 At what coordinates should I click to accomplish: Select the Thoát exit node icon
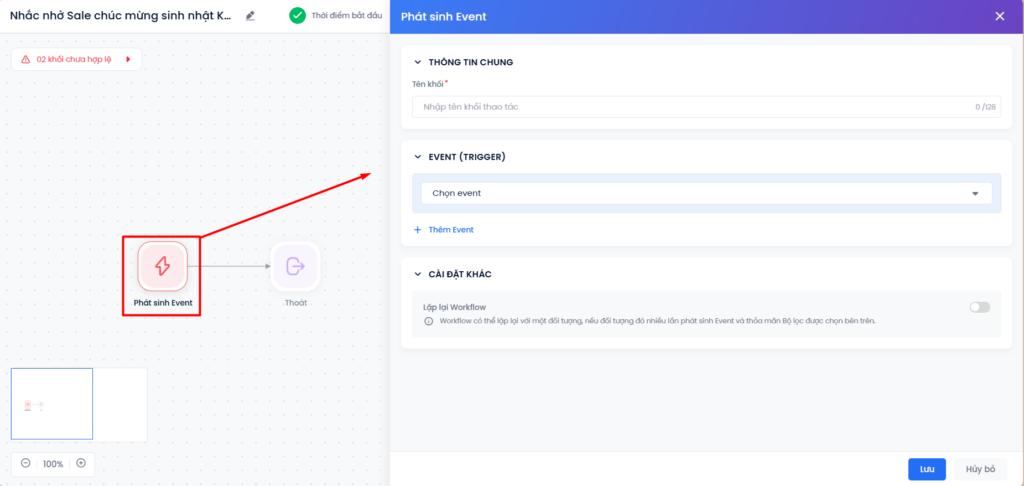tap(296, 266)
